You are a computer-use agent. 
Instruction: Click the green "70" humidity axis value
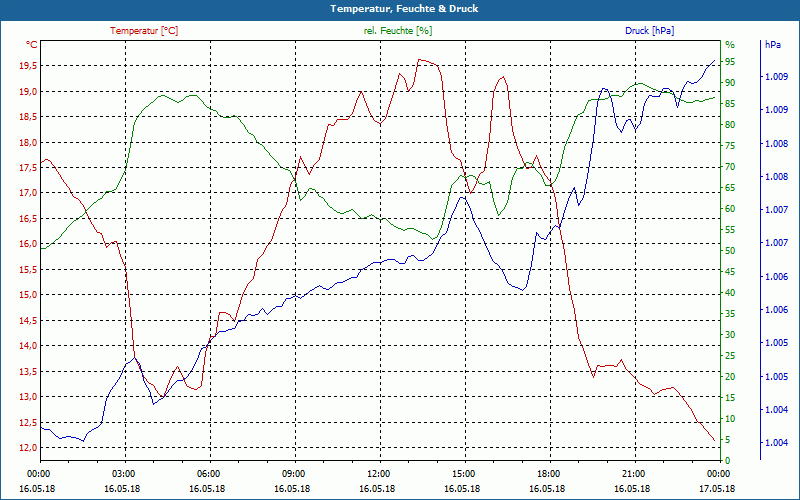[730, 167]
